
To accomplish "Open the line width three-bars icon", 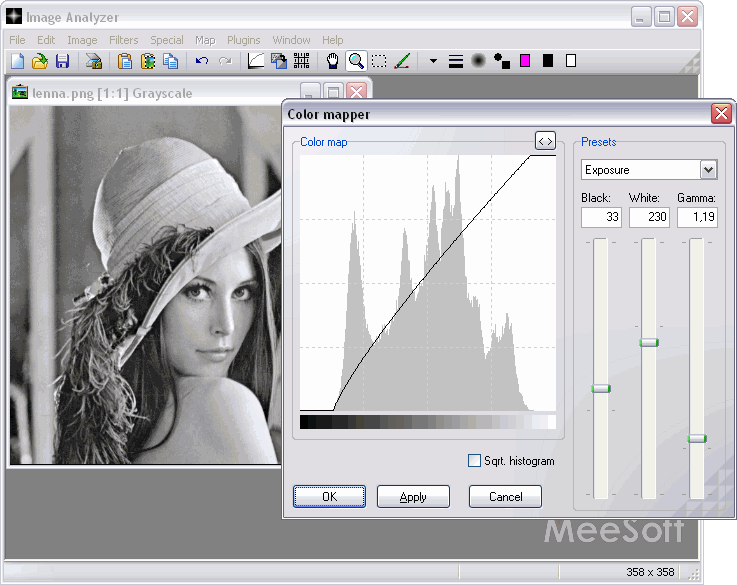I will [455, 61].
